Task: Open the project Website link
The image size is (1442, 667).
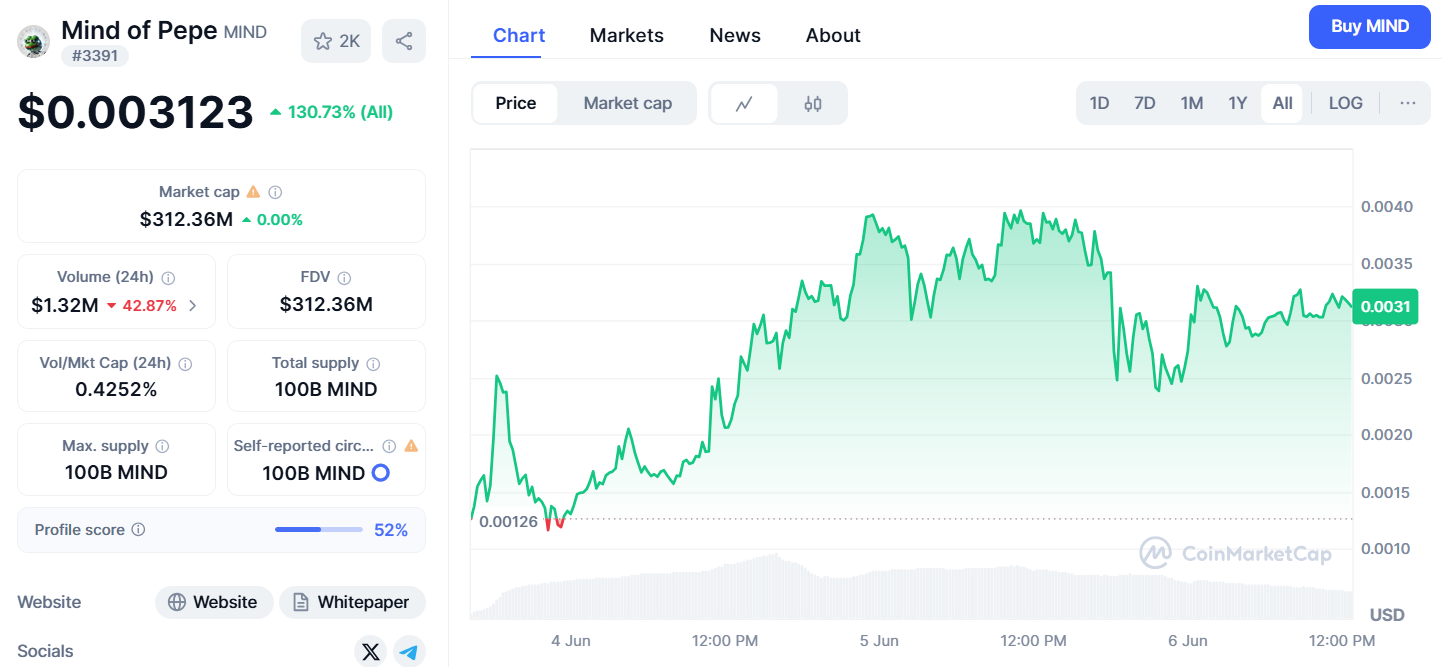Action: 214,602
